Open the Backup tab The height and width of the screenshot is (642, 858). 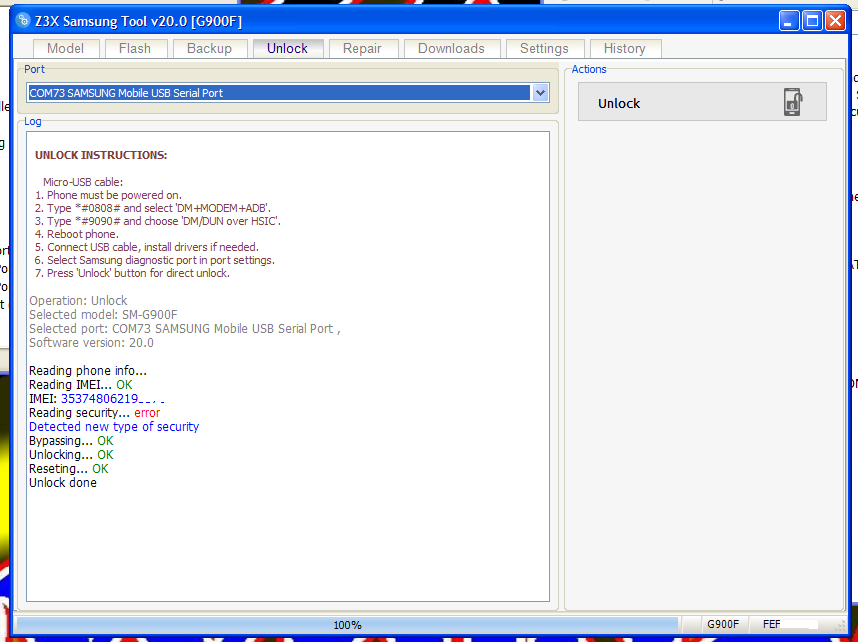(210, 48)
